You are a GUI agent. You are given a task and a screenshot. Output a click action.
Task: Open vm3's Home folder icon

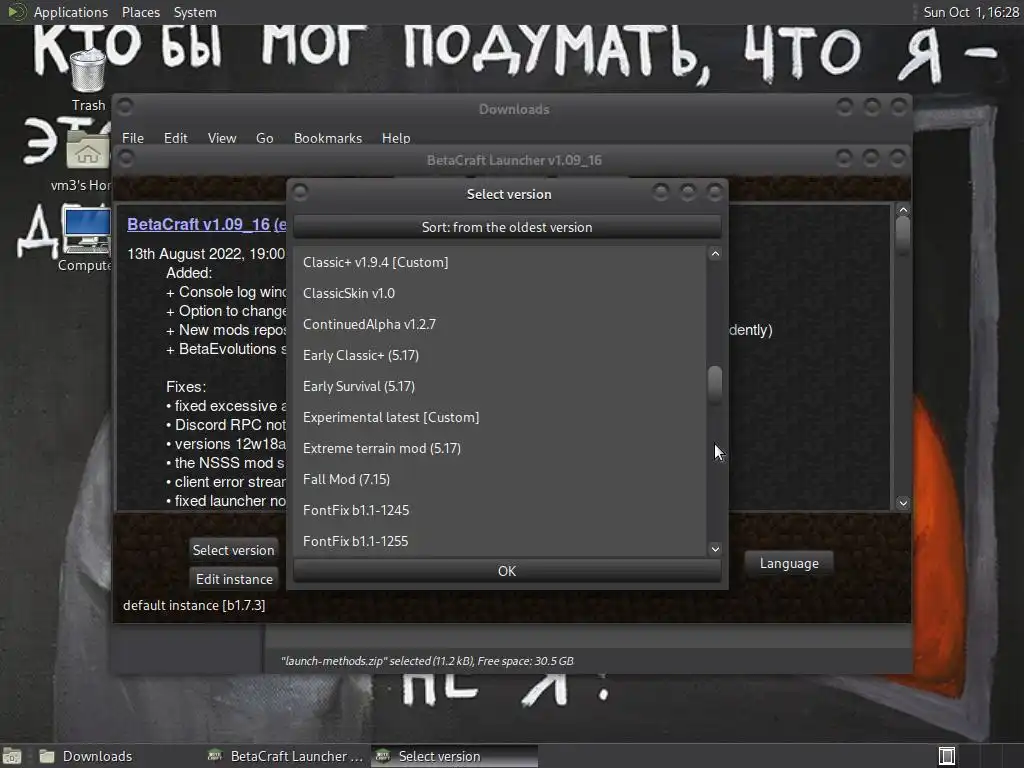coord(88,152)
